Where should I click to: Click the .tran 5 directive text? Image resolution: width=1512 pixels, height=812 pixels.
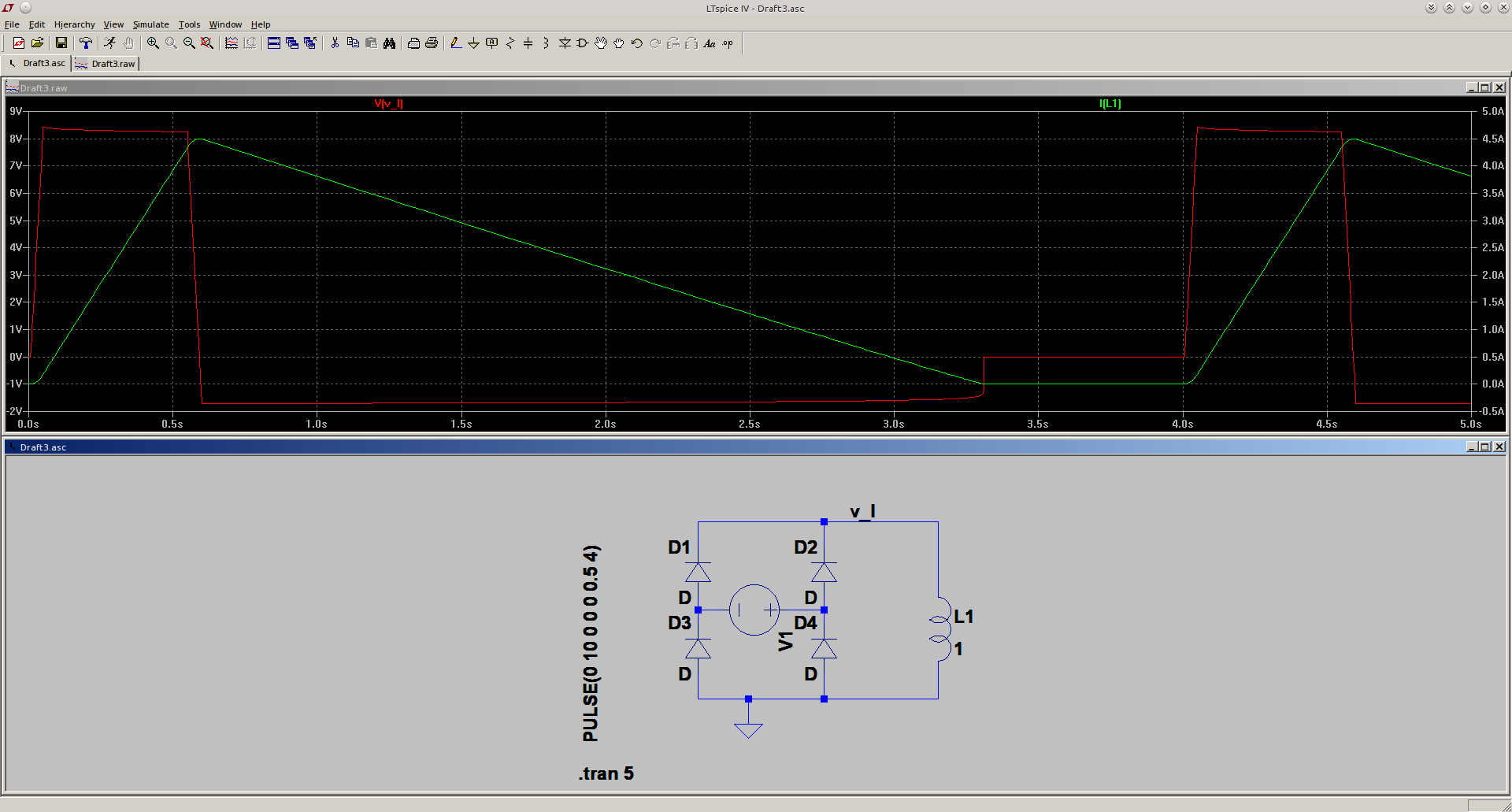[x=606, y=773]
